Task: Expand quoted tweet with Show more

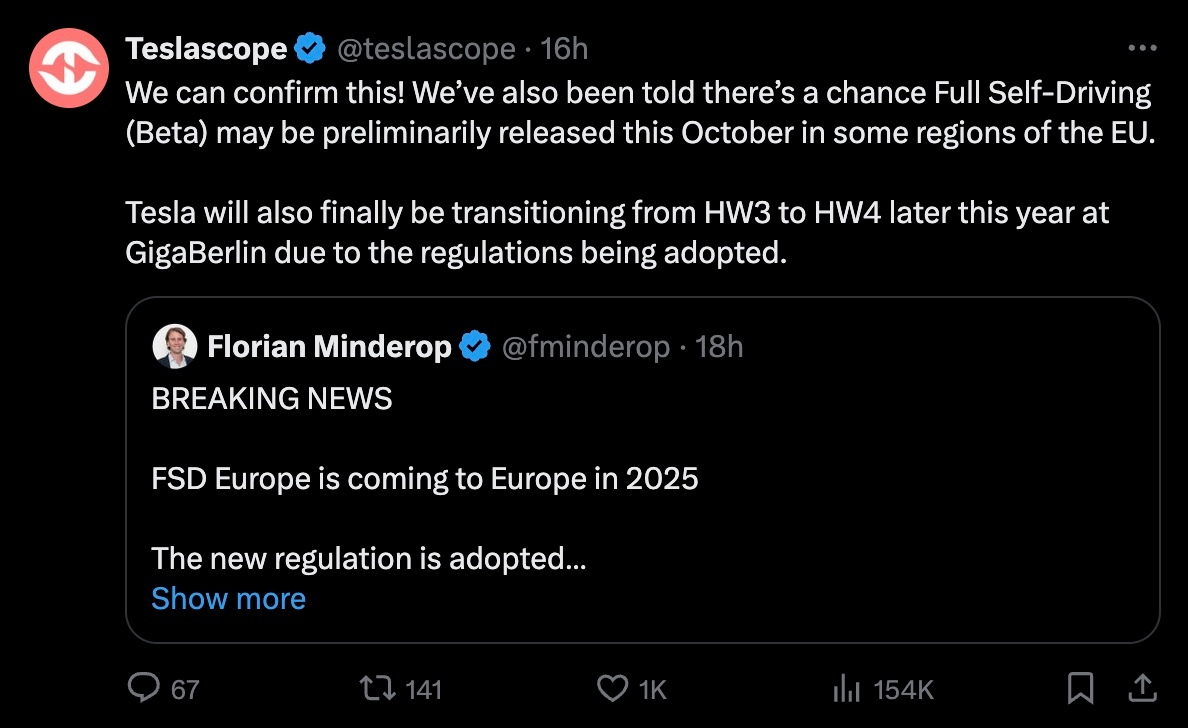Action: [x=228, y=598]
